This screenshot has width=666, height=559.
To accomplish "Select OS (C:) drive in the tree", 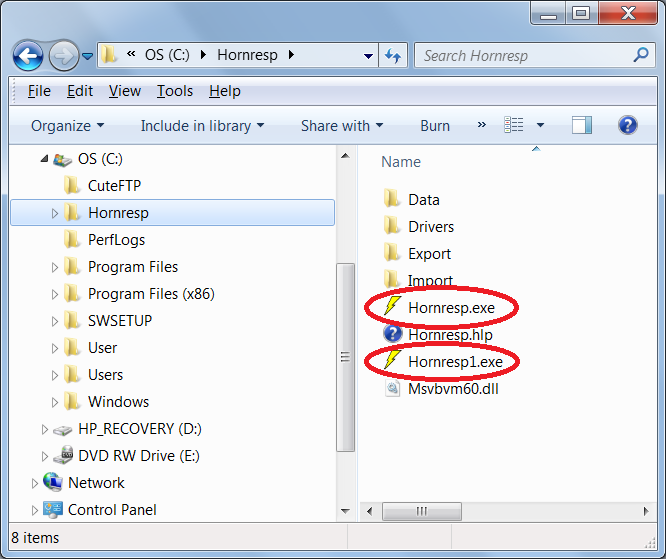I will tap(100, 159).
